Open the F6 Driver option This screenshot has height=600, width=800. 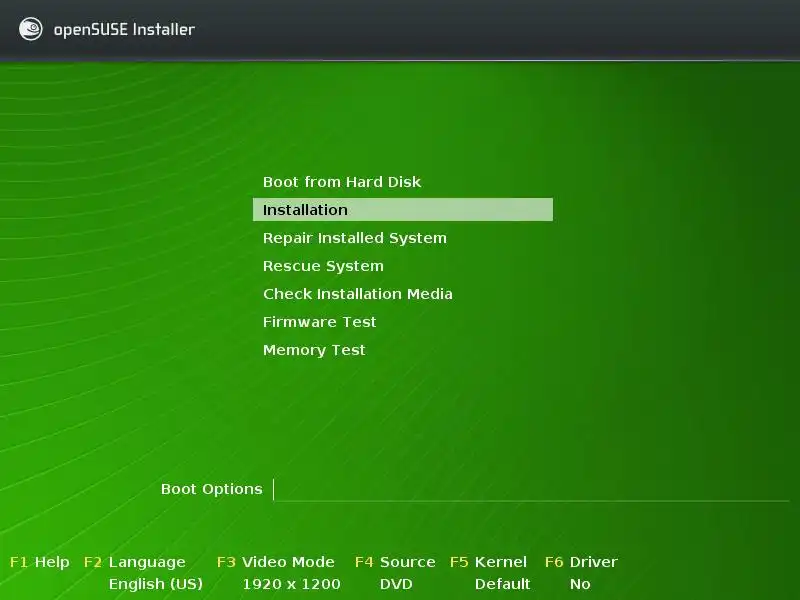pos(581,562)
